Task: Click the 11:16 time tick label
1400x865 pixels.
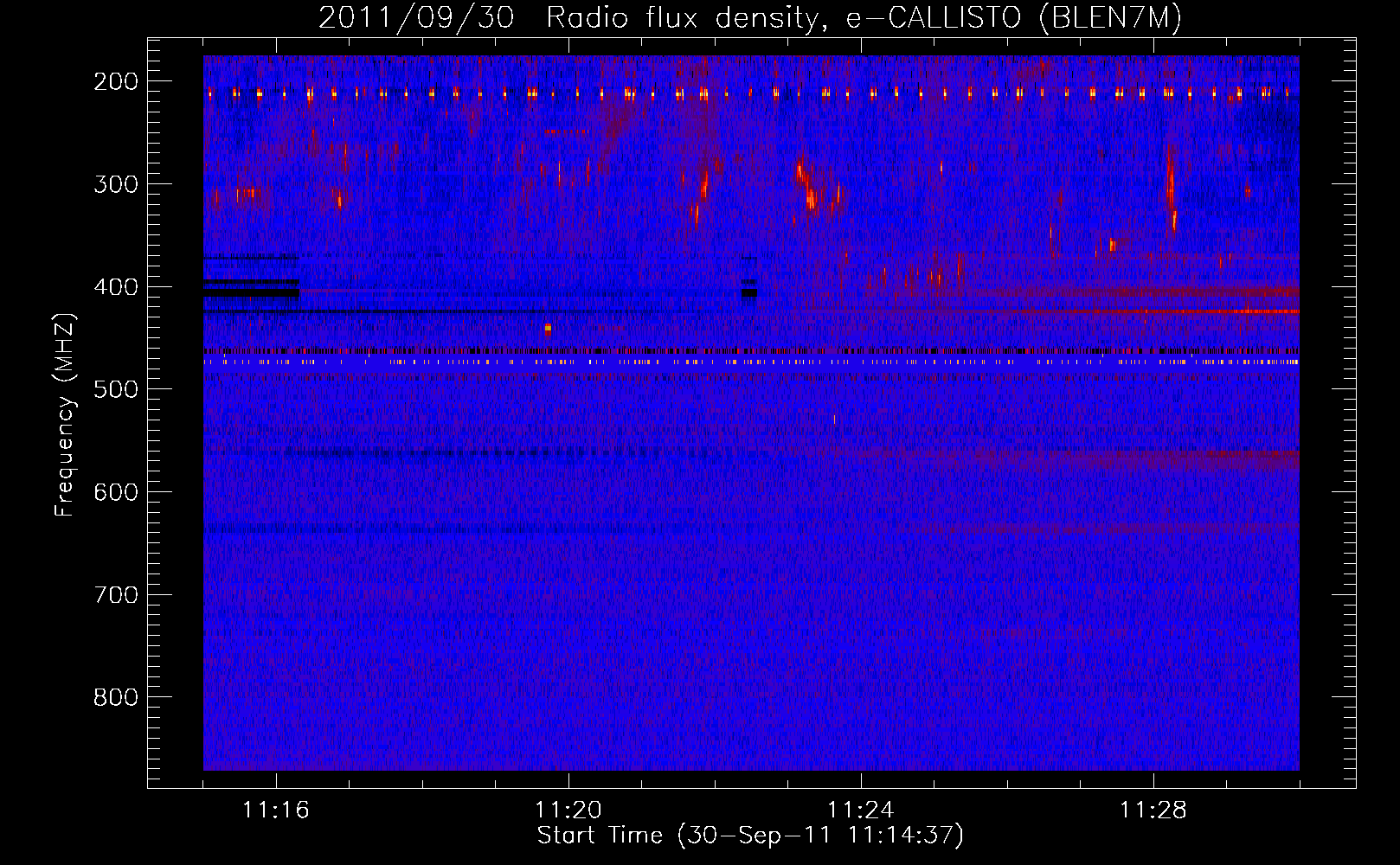Action: (x=276, y=811)
